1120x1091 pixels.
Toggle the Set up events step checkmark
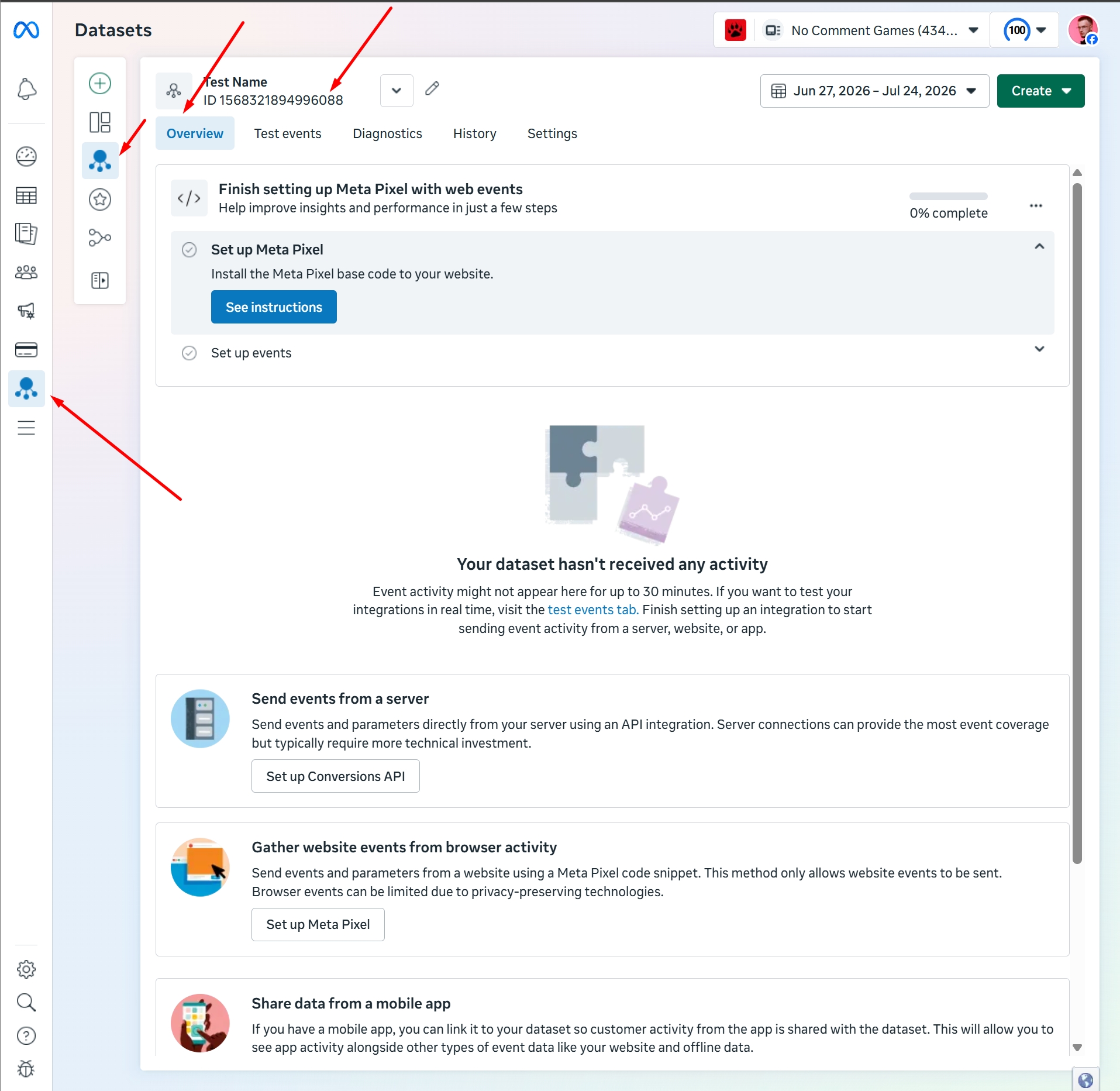[x=189, y=353]
